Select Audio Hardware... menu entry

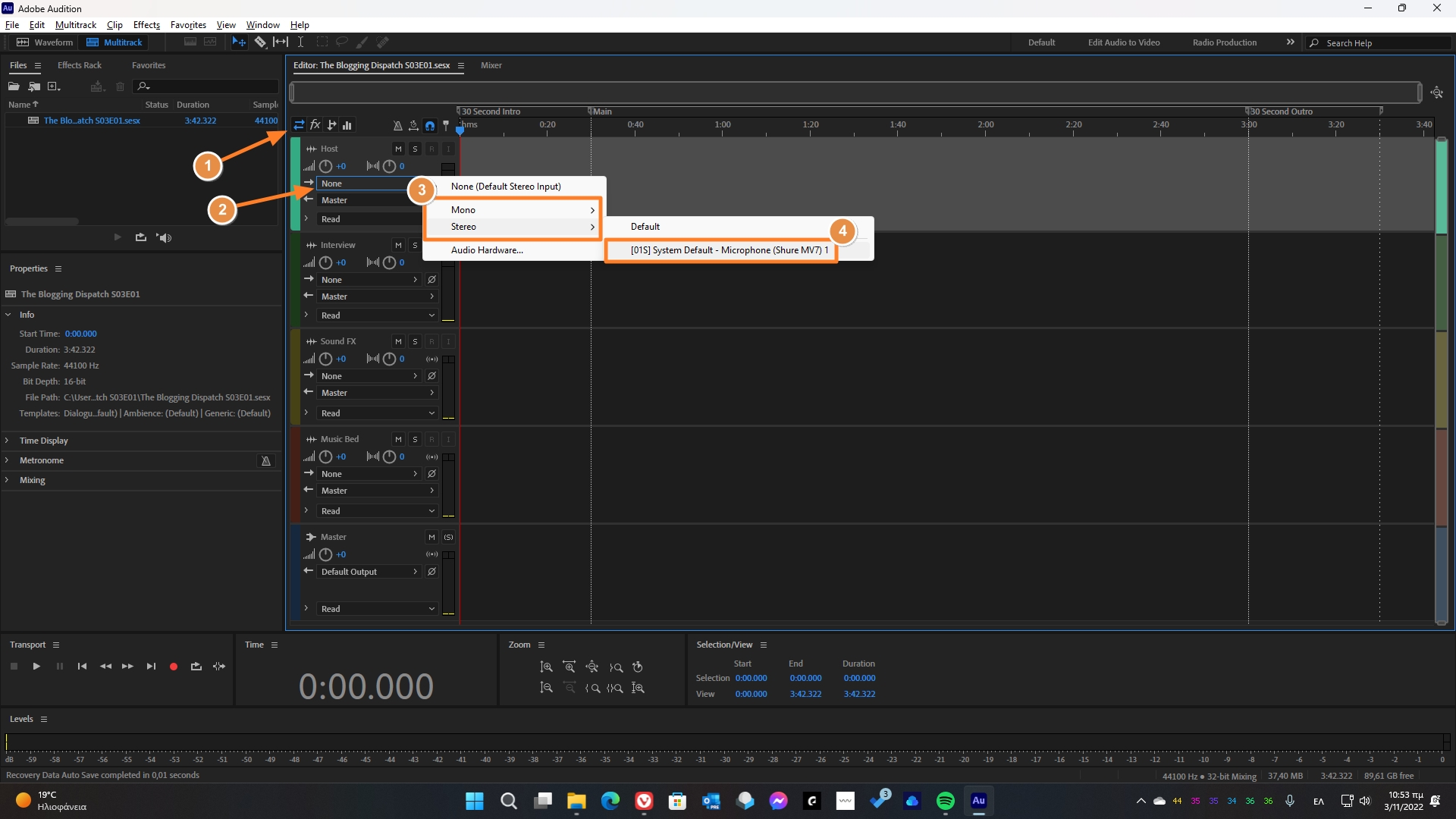487,250
